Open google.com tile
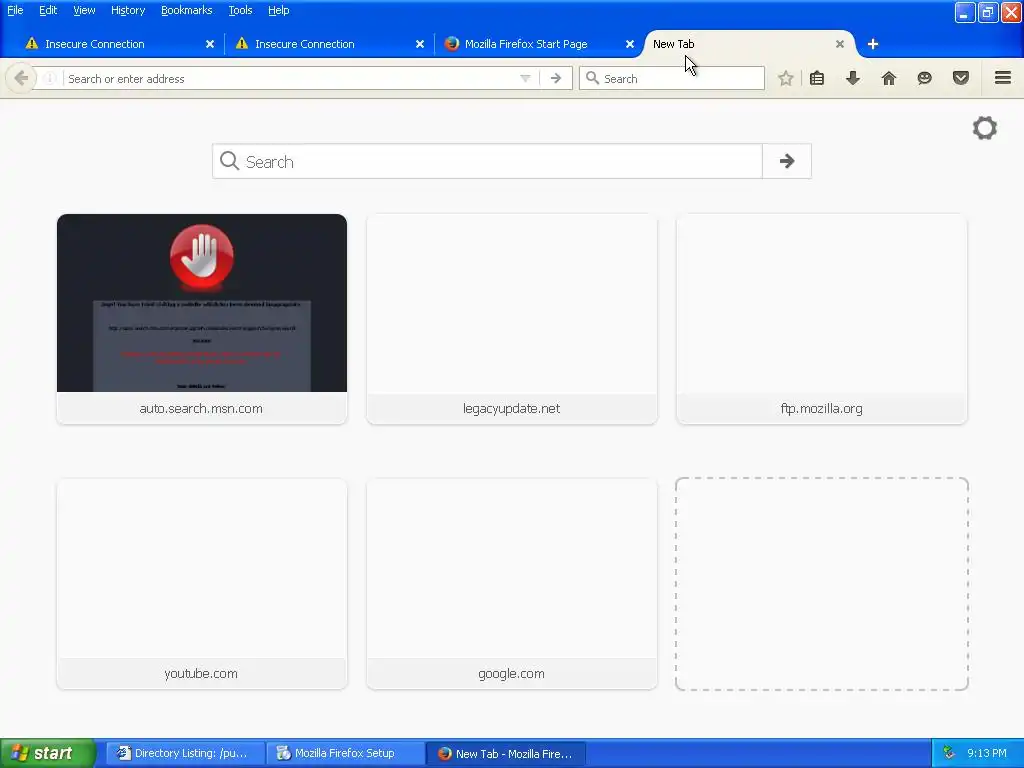Screen dimensions: 1024x768 tap(511, 584)
